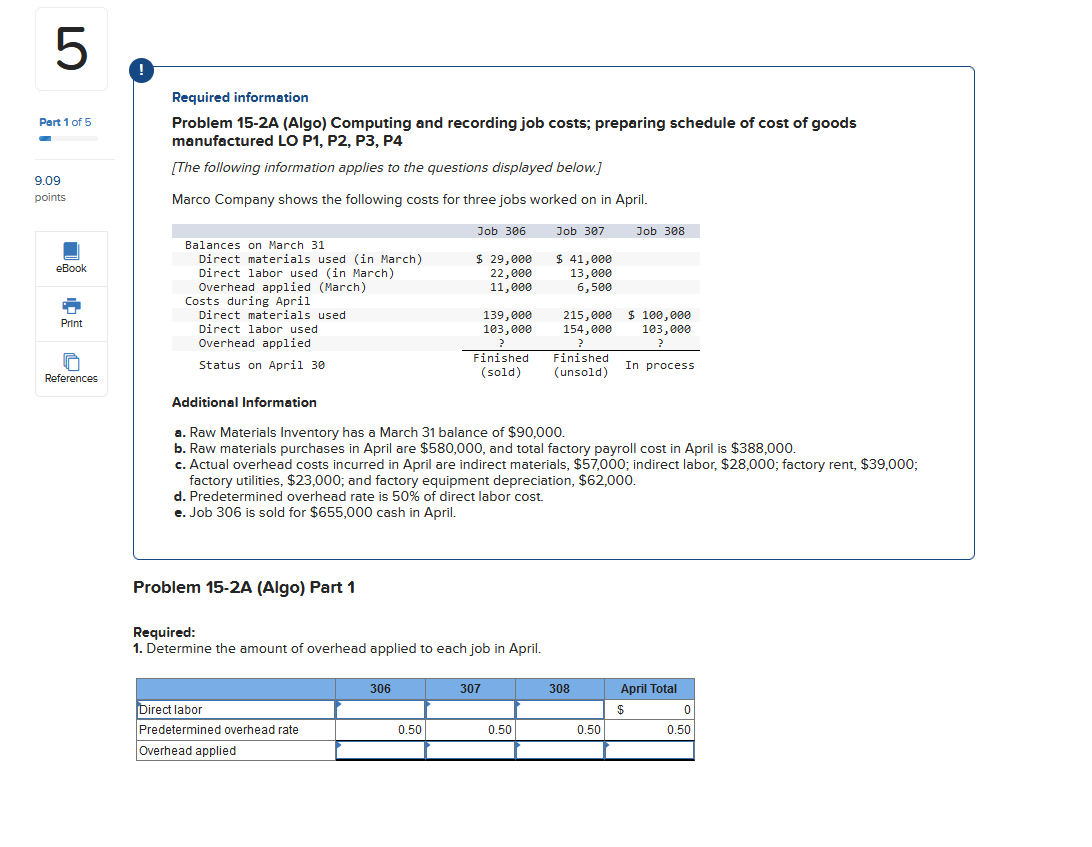Open the References resource
1092x847 pixels.
(x=70, y=363)
